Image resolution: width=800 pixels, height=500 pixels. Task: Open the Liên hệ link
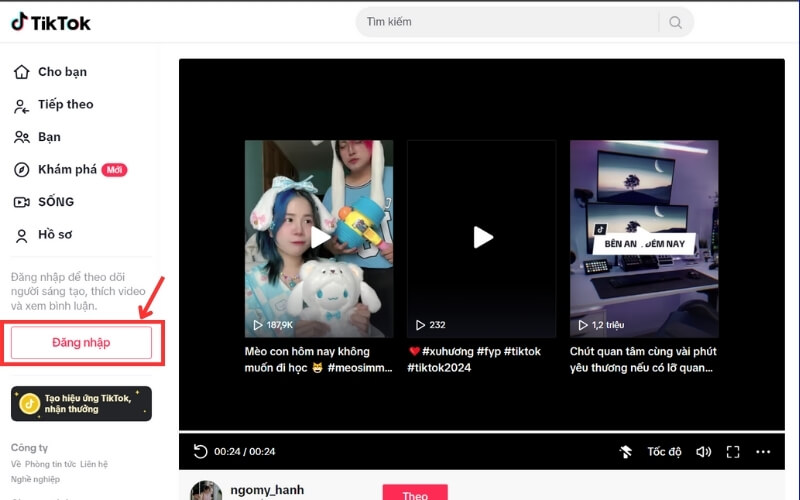pyautogui.click(x=94, y=464)
